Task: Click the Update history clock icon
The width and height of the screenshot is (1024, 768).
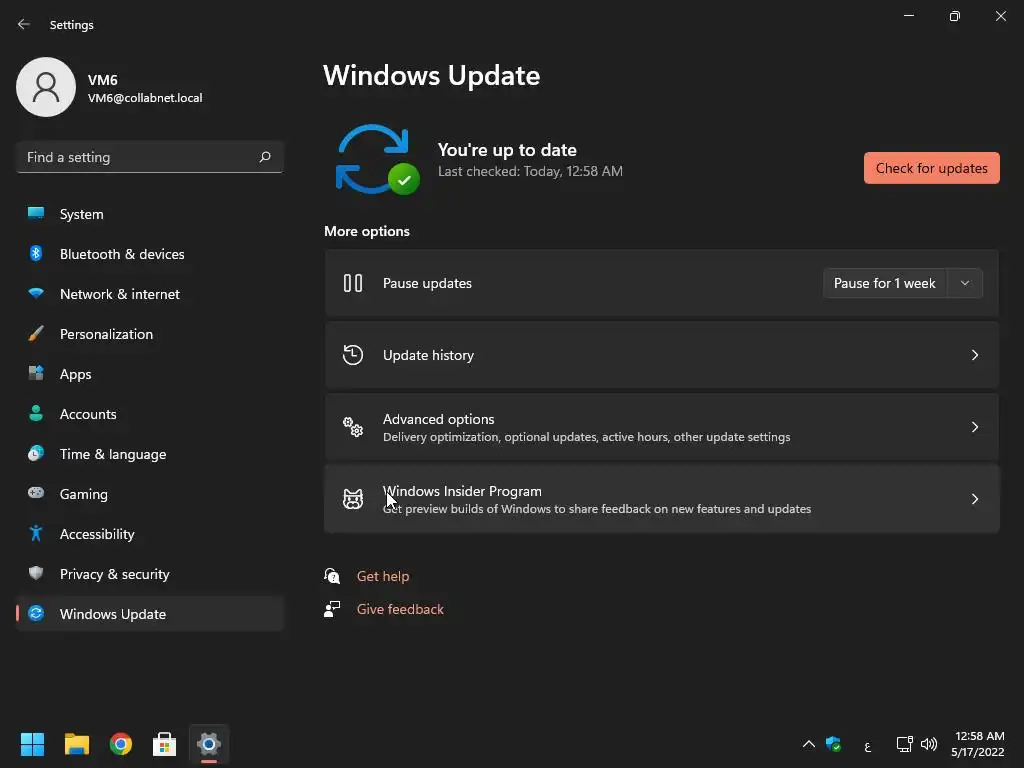Action: [353, 355]
